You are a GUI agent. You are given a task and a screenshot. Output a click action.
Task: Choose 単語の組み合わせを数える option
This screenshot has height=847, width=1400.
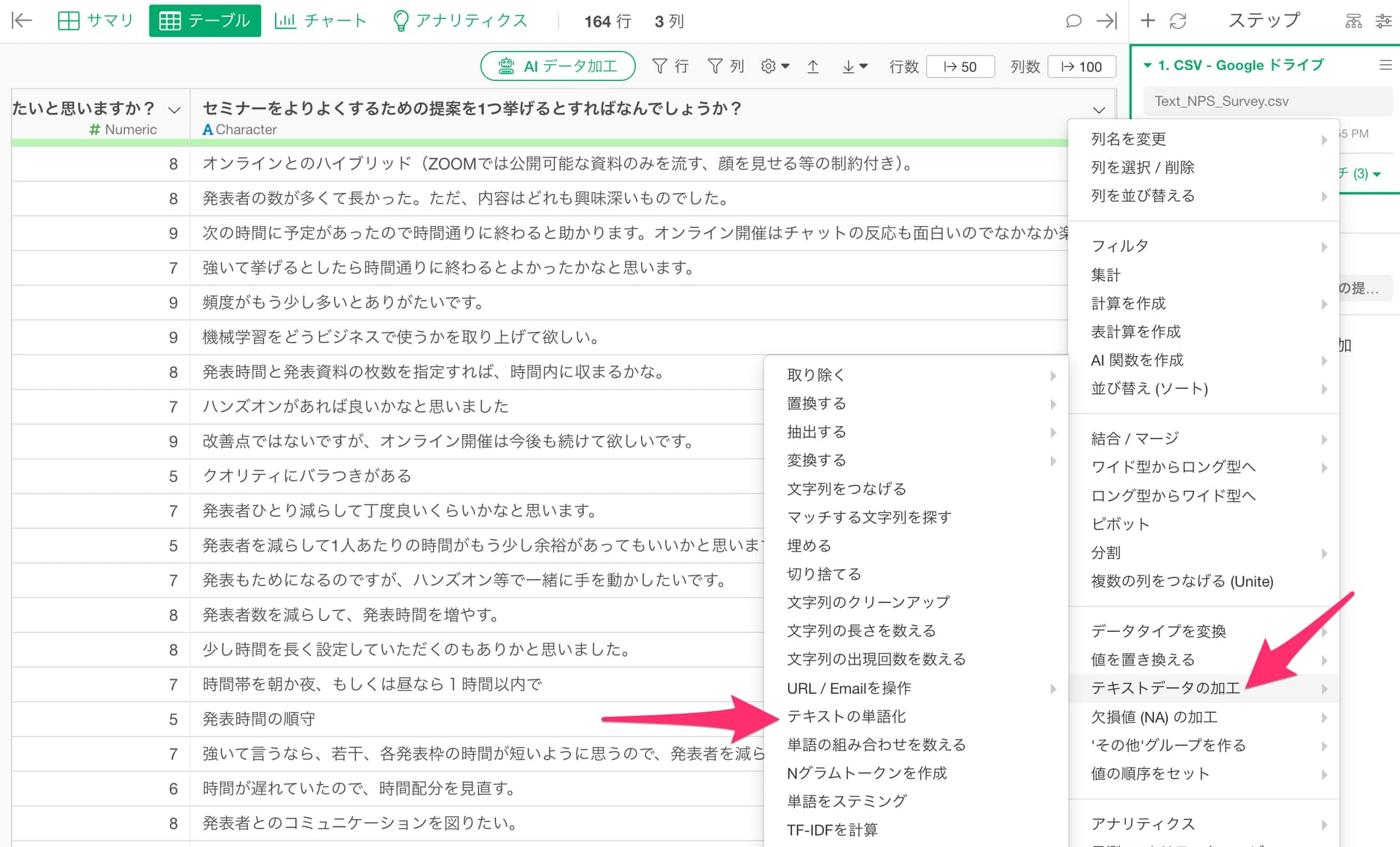tap(917, 745)
